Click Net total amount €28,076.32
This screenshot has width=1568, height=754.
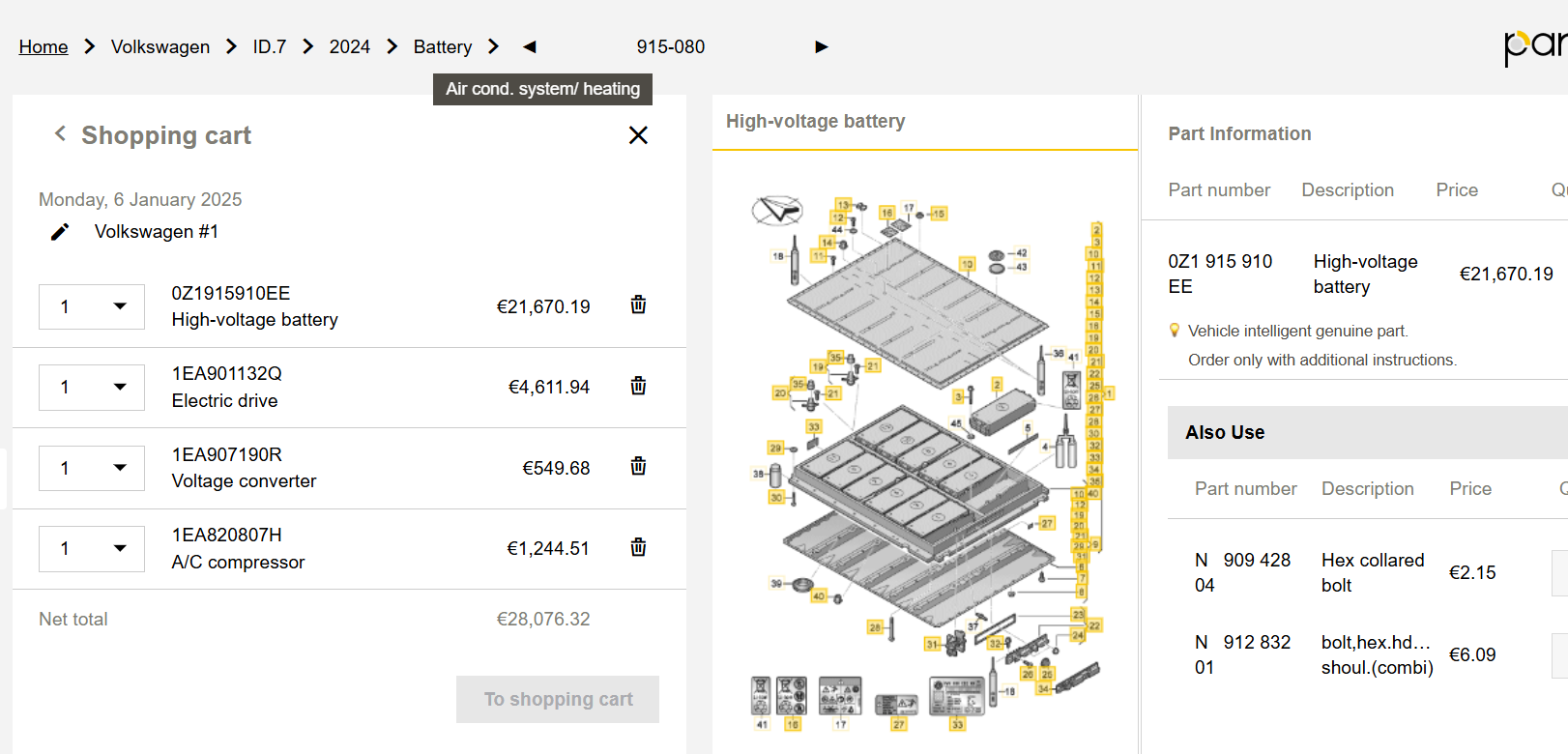click(543, 620)
